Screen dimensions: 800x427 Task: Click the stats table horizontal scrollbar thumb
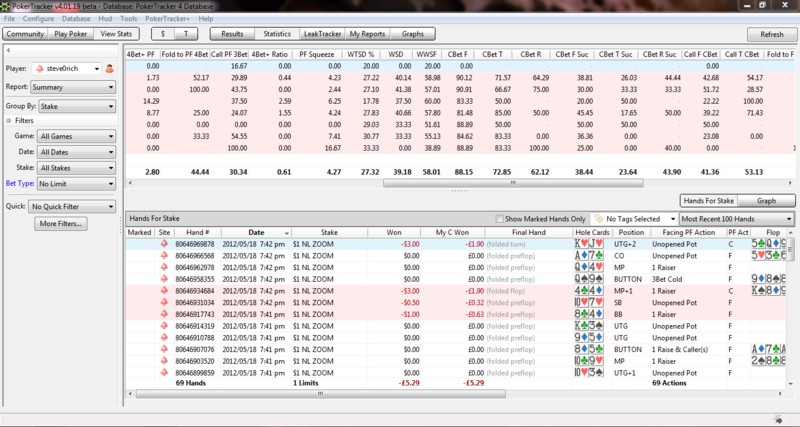[513, 183]
